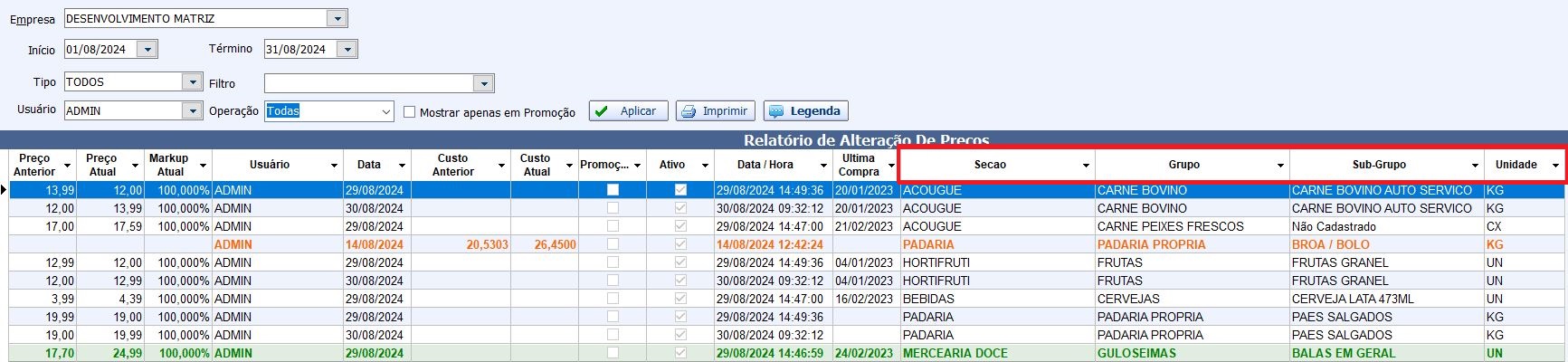
Task: Open filter arrow on Sub-Grupo column header
Action: [1474, 166]
